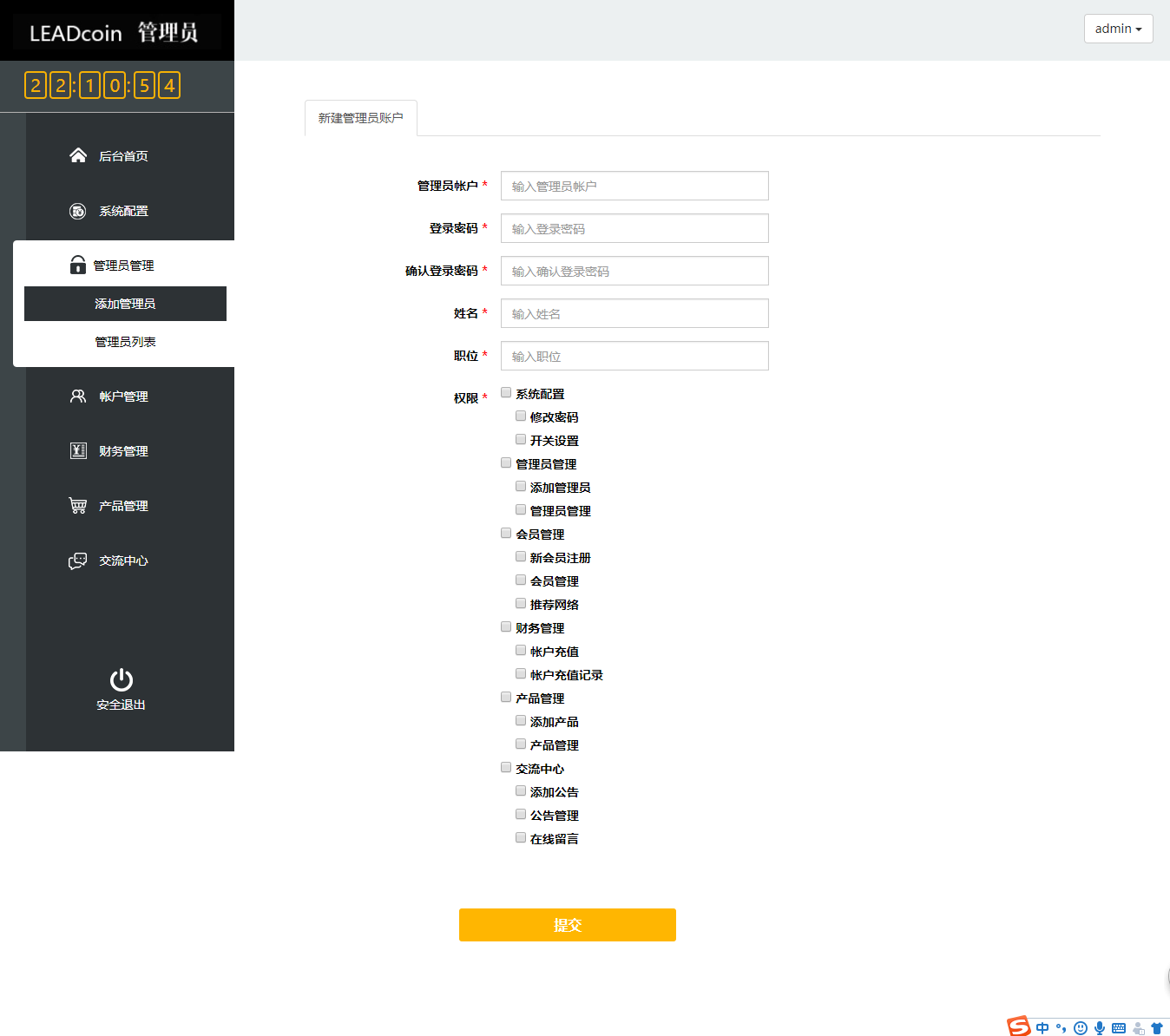Check the 修改密码 permission checkbox
1170x1036 pixels.
click(x=521, y=416)
